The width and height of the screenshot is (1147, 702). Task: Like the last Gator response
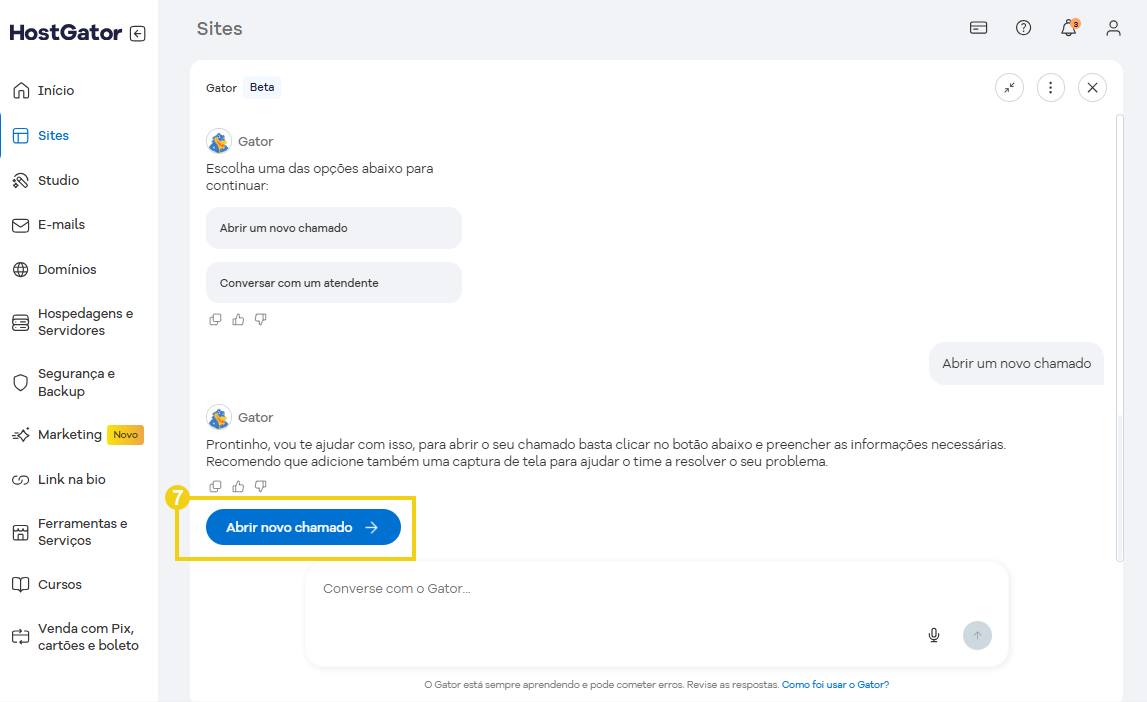tap(238, 486)
